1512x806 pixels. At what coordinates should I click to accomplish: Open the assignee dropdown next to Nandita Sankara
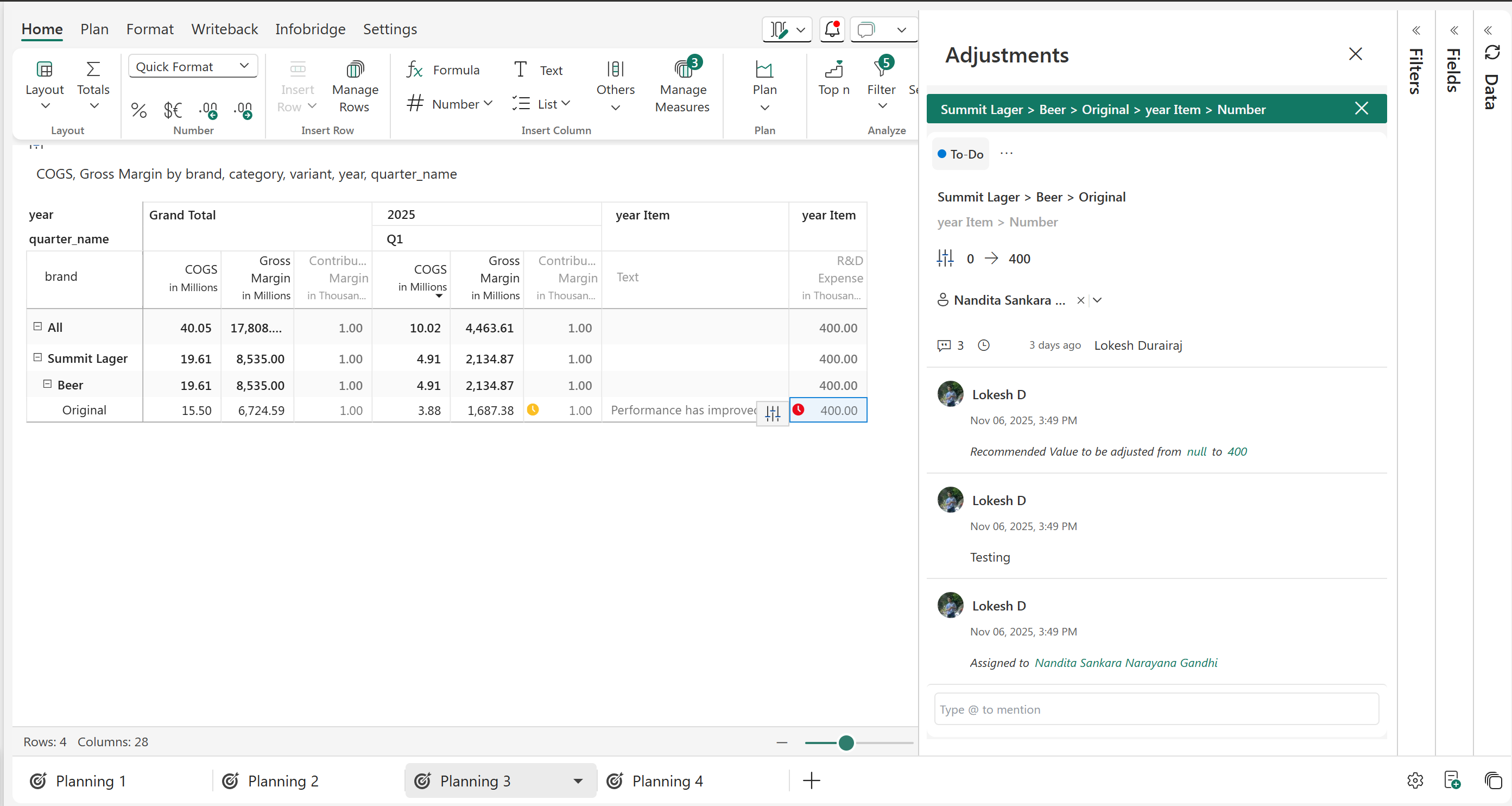tap(1097, 300)
